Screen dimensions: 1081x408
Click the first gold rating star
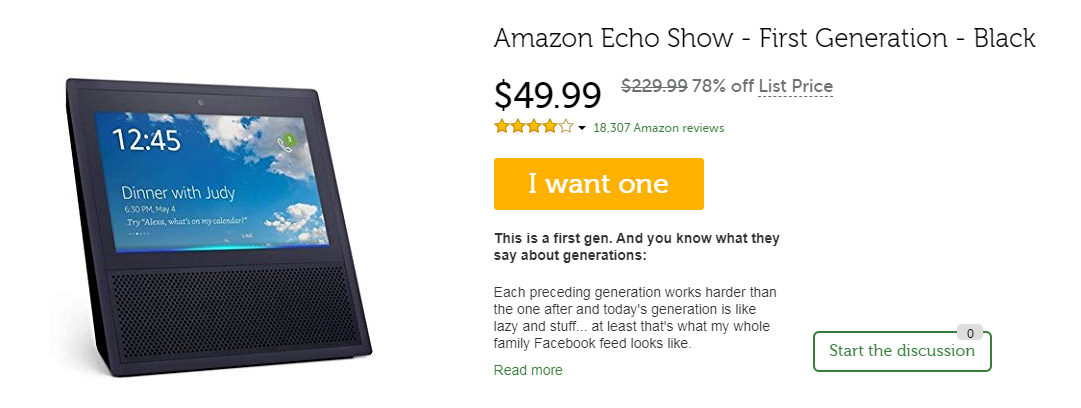[501, 126]
